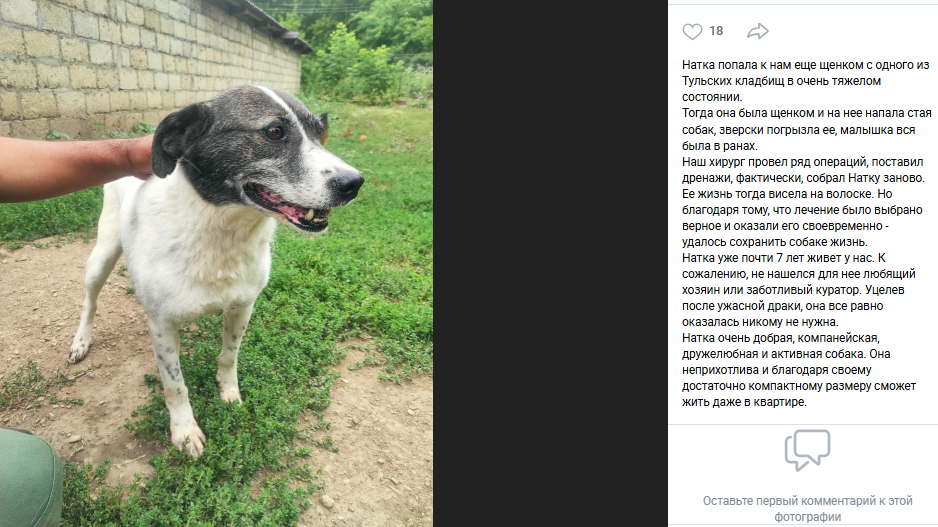Share the post using the arrow icon

click(x=758, y=31)
